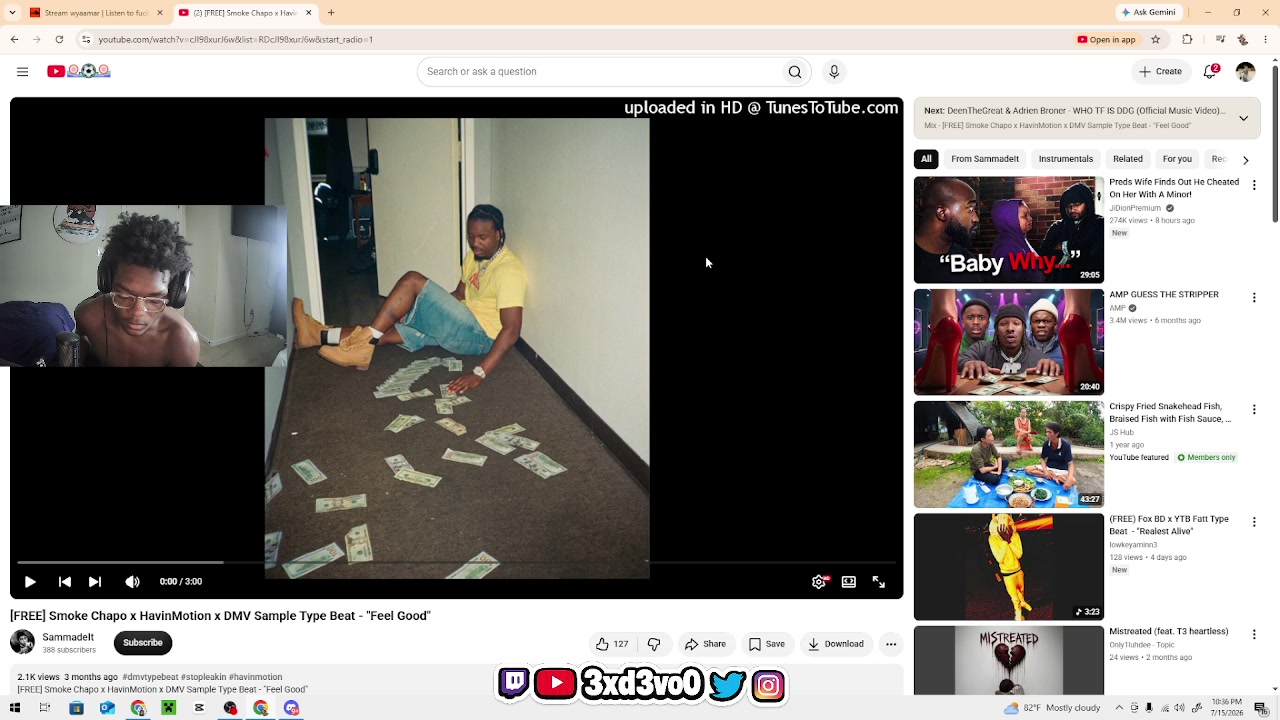Open Outlook from taskbar
Screen dimensions: 1280x720
[107, 708]
